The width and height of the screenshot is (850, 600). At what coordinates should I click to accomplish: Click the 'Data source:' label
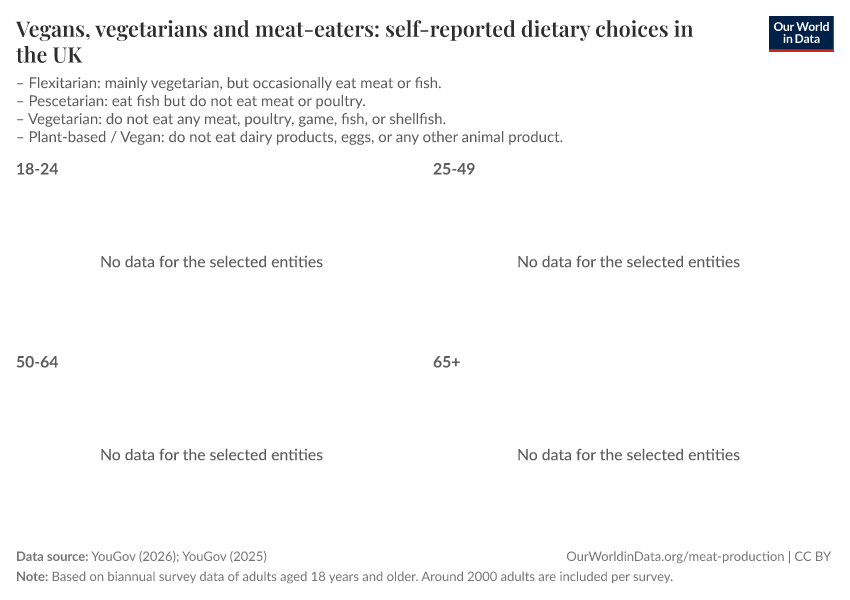[x=52, y=557]
